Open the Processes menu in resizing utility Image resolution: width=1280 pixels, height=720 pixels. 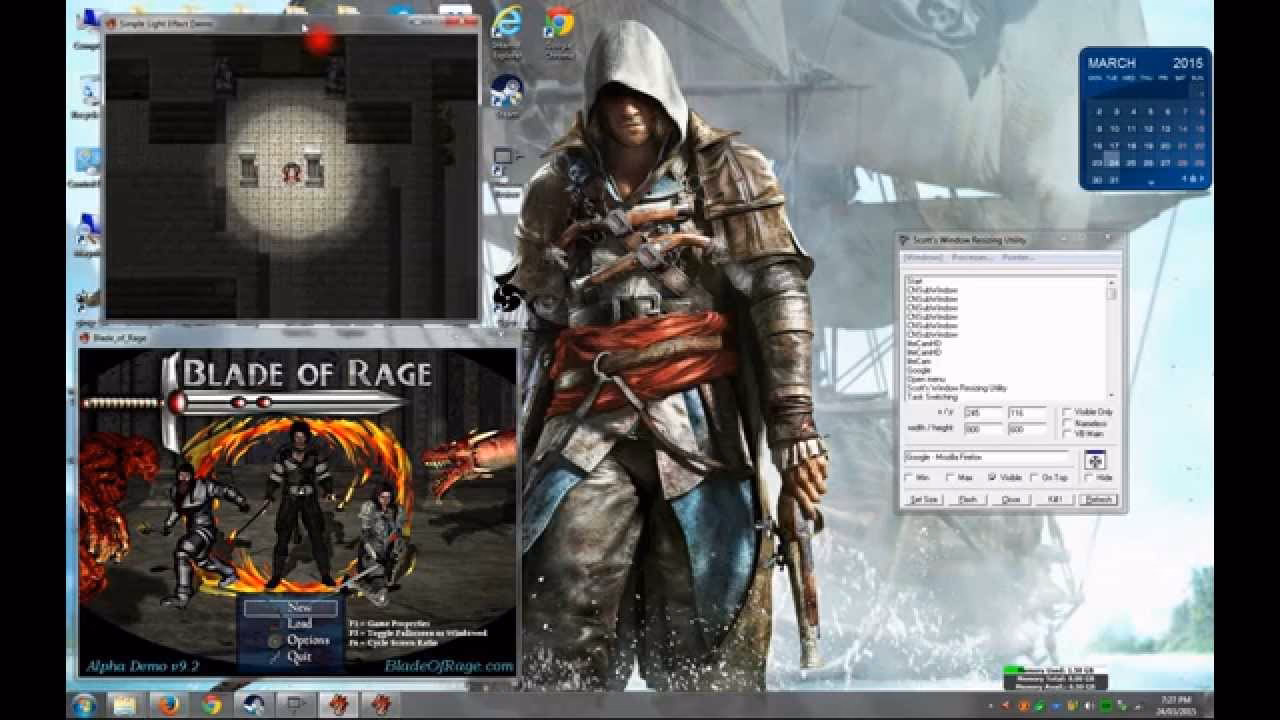coord(971,258)
